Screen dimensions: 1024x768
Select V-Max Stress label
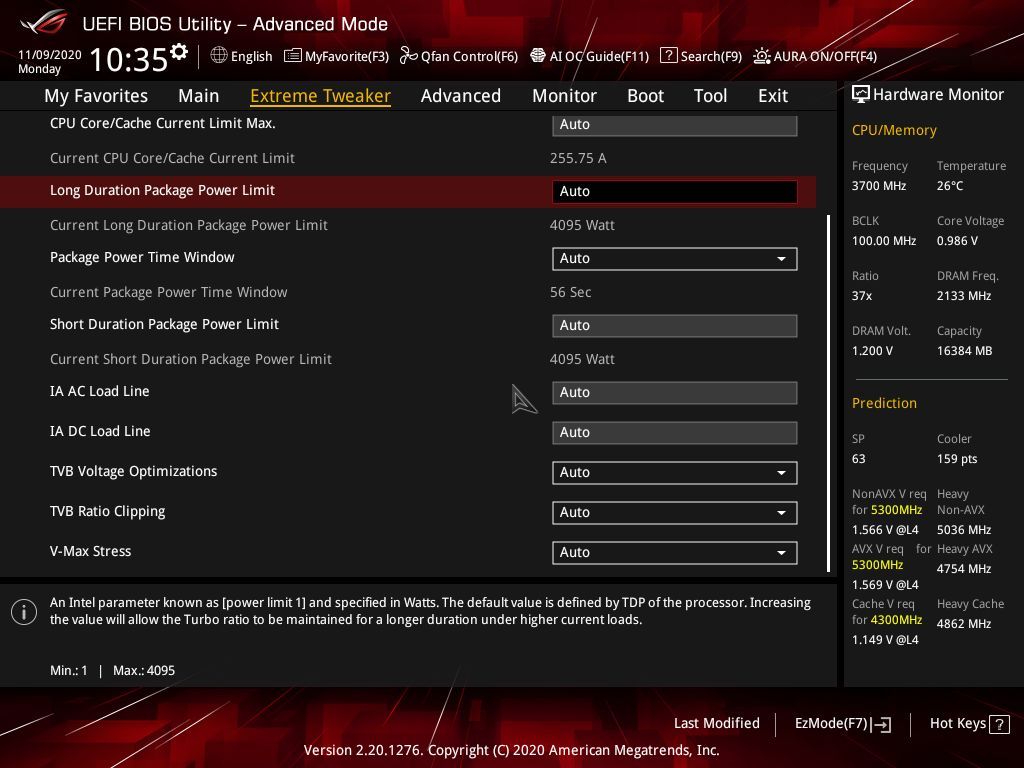[x=90, y=551]
